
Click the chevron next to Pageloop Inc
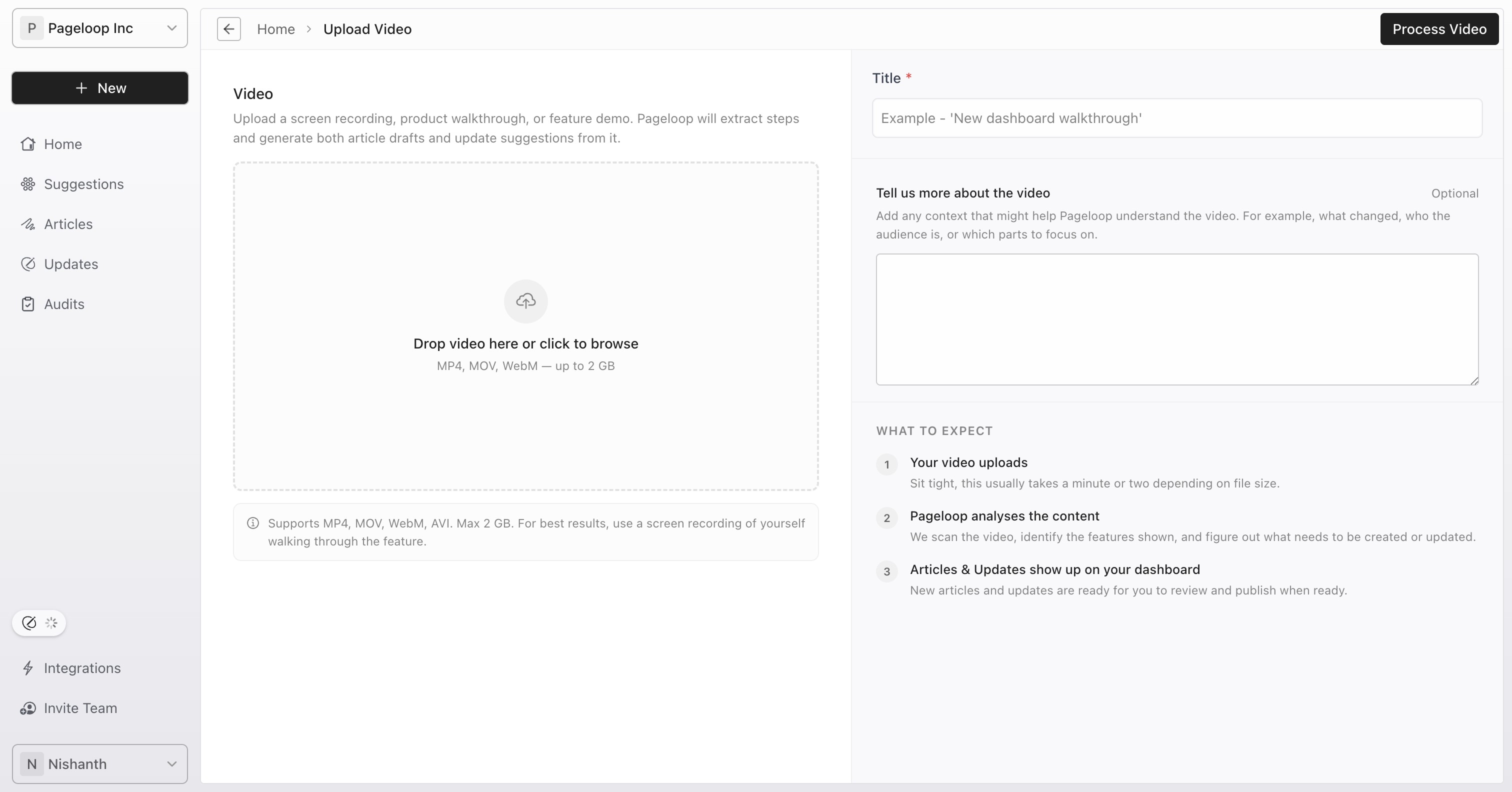pos(171,28)
